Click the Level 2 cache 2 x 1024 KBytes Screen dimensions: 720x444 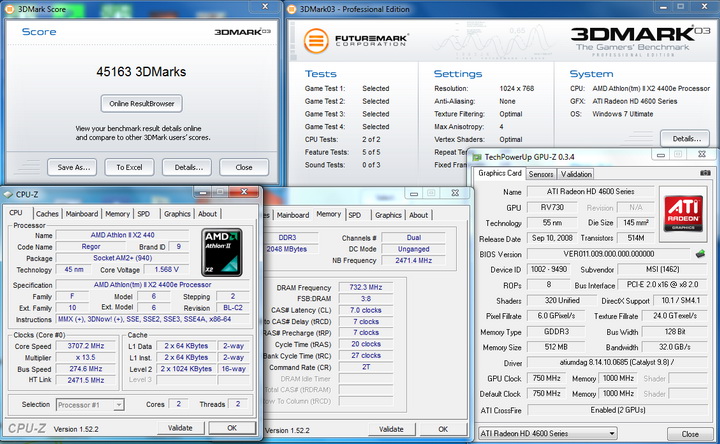[186, 369]
